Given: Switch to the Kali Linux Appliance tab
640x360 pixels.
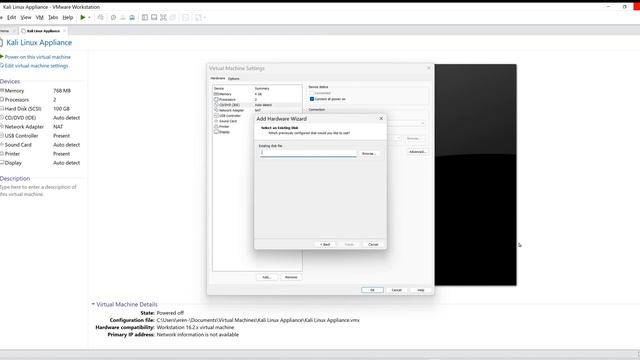Looking at the screenshot, I should (x=43, y=31).
